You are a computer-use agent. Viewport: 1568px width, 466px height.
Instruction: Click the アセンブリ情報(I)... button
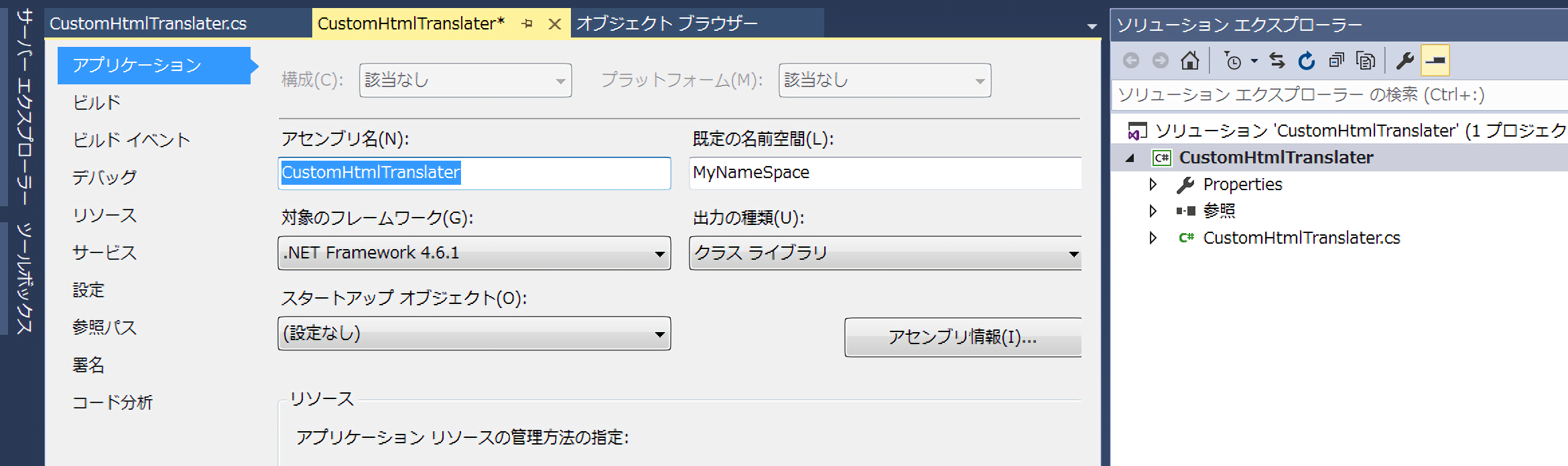[x=962, y=337]
